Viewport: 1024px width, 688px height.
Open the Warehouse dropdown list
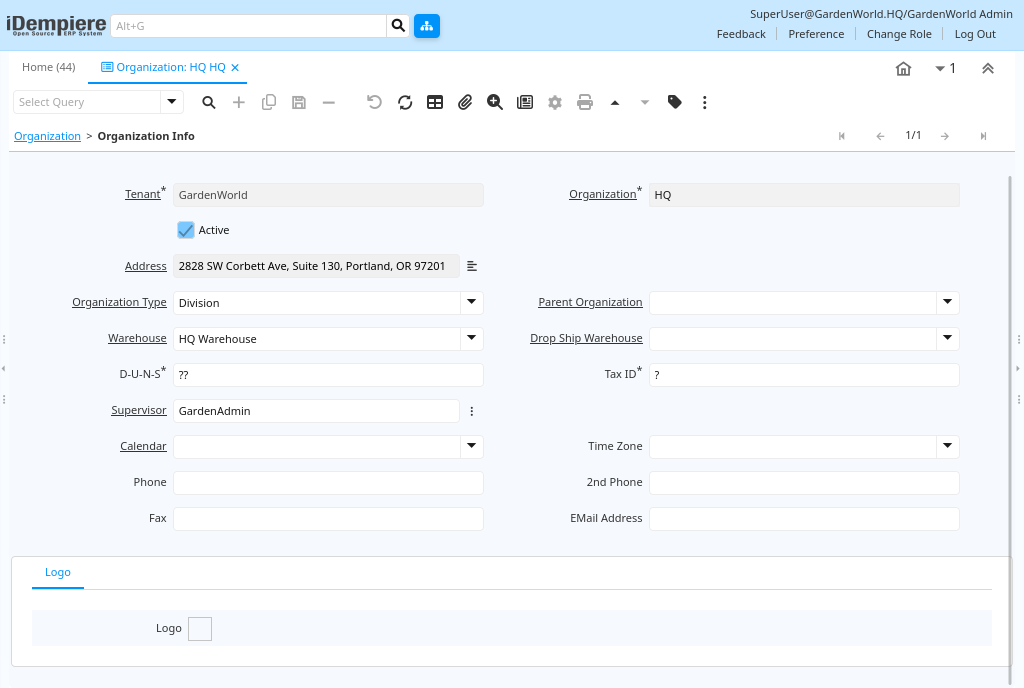click(471, 338)
